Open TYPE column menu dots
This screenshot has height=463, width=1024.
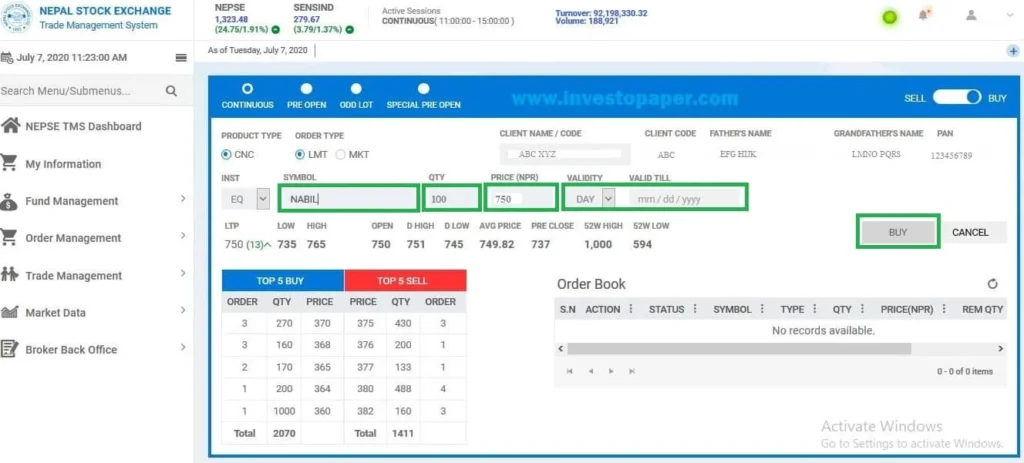click(814, 309)
